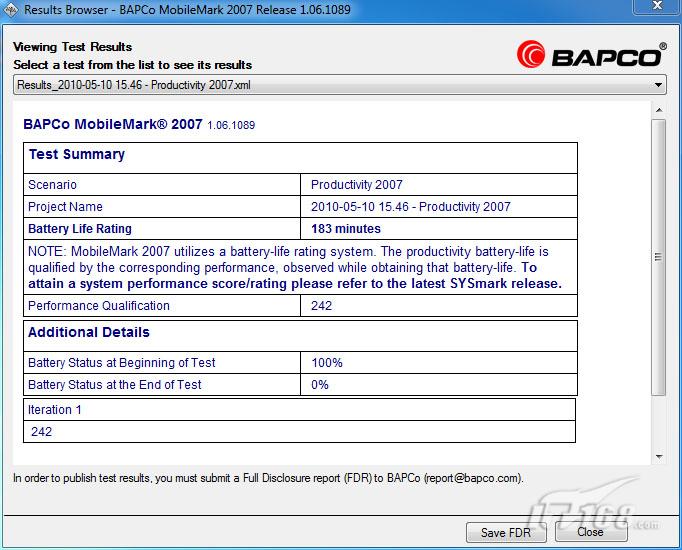Click the 'Performance Qualification' label
Viewport: 682px width, 550px height.
coord(99,306)
